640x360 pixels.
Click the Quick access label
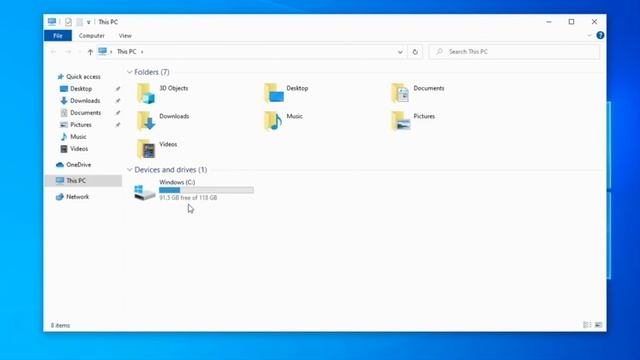click(x=83, y=77)
